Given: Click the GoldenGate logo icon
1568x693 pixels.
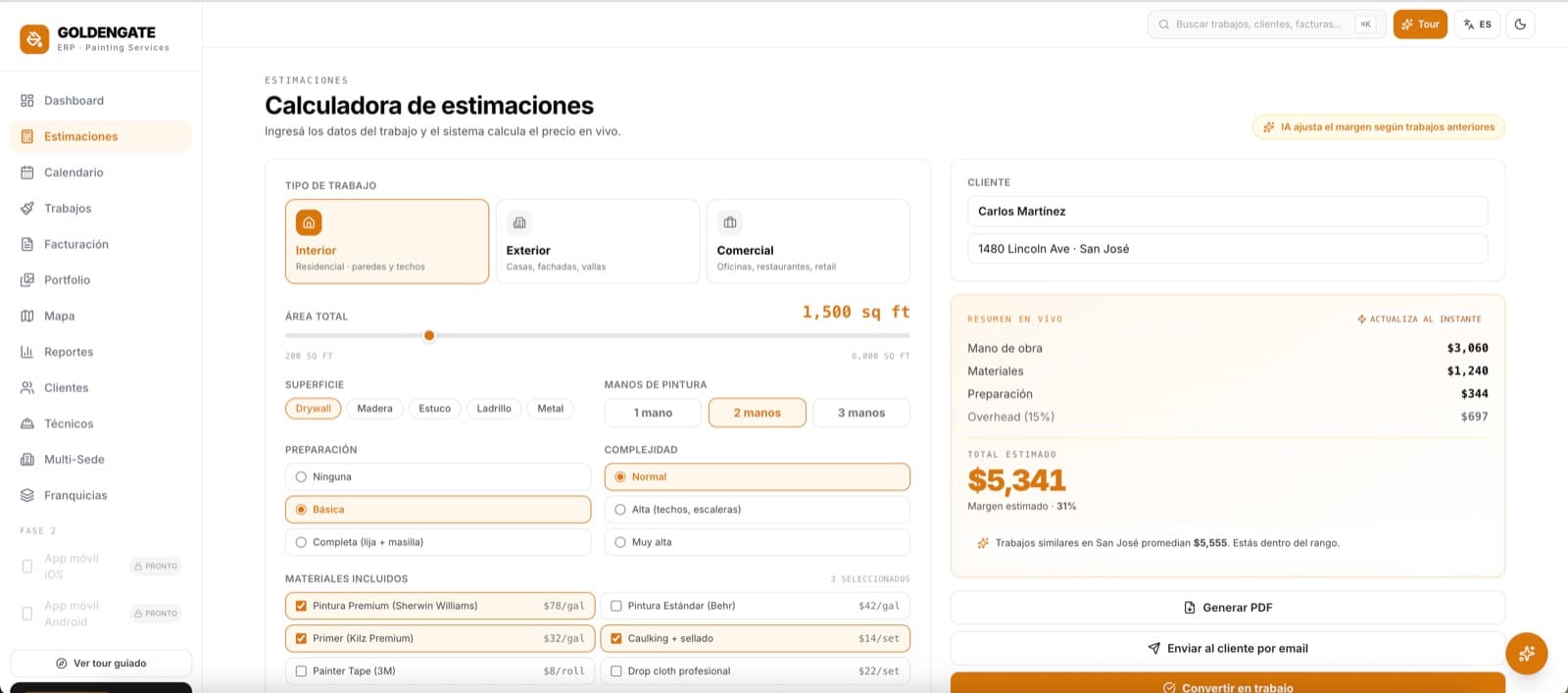Looking at the screenshot, I should click(34, 39).
